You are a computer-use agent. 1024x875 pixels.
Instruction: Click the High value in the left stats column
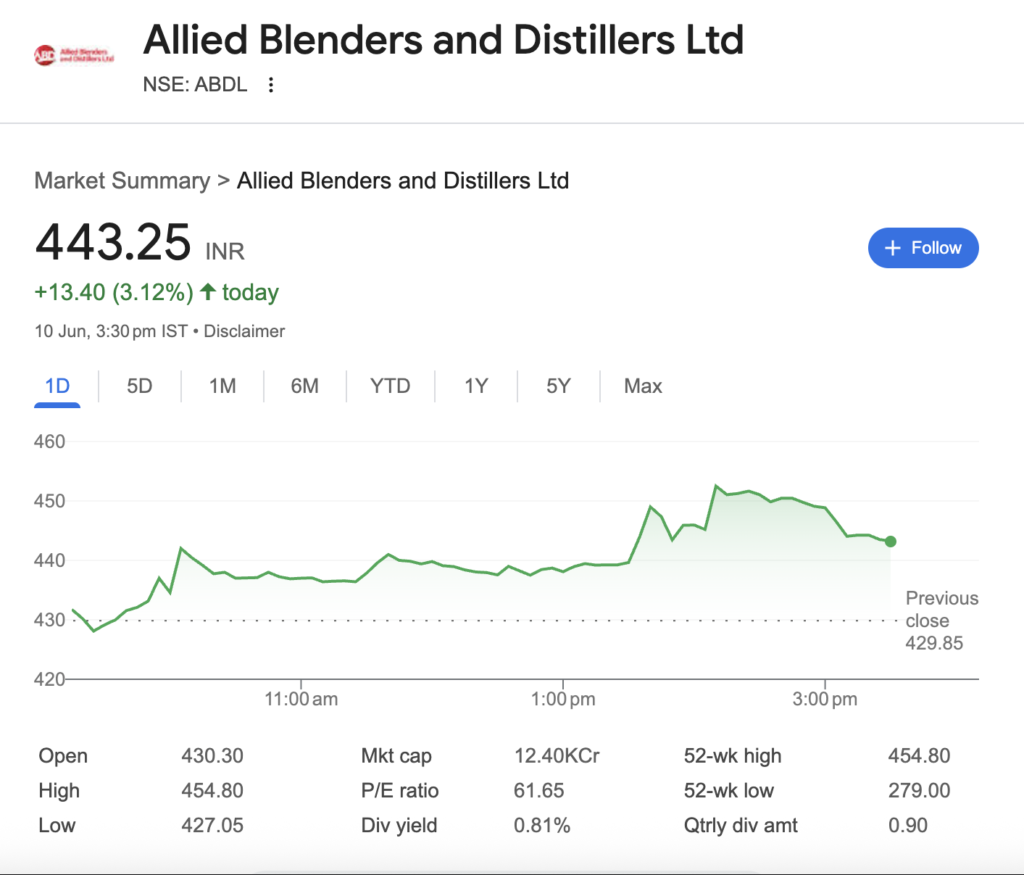212,790
